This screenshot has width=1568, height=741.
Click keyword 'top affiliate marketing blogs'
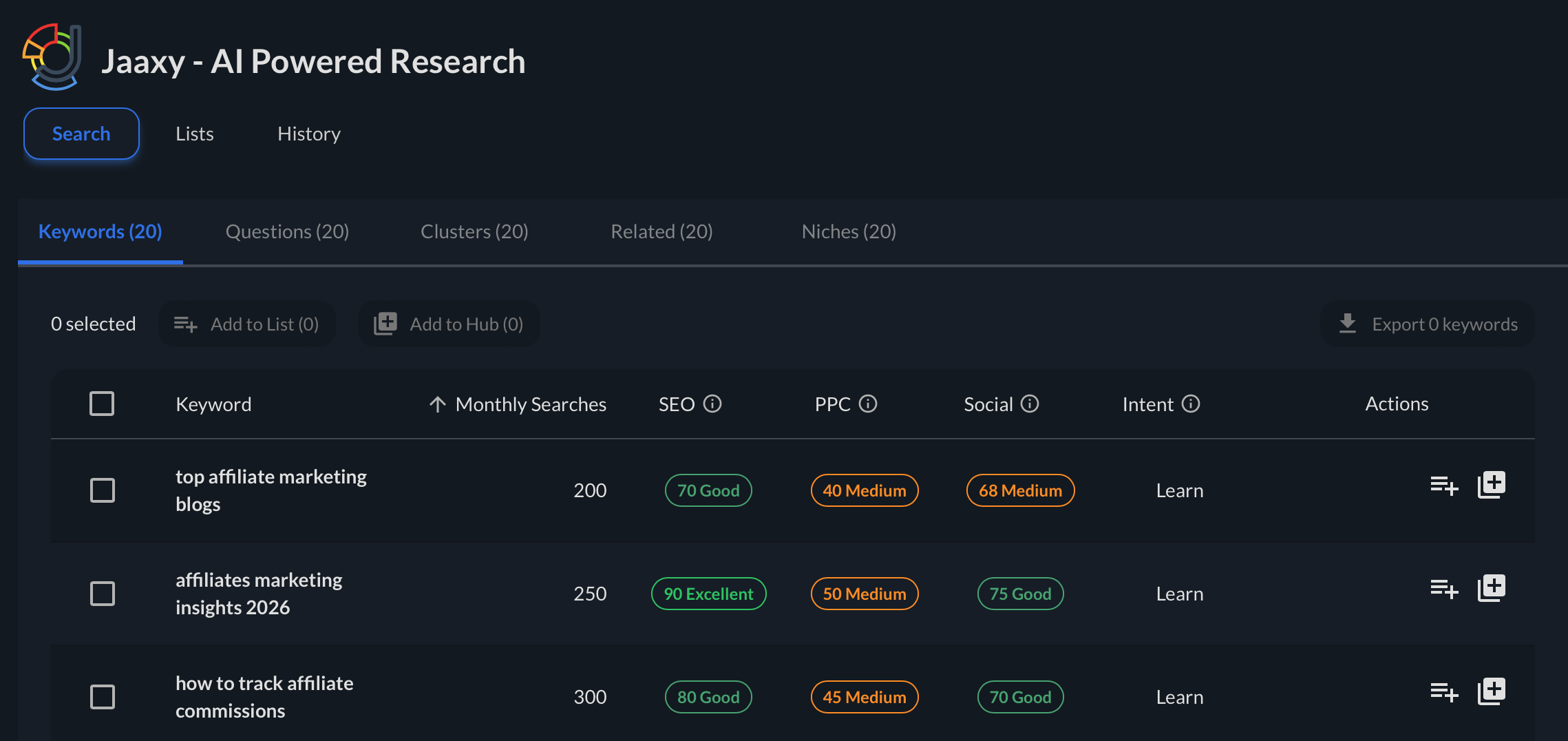[x=271, y=490]
